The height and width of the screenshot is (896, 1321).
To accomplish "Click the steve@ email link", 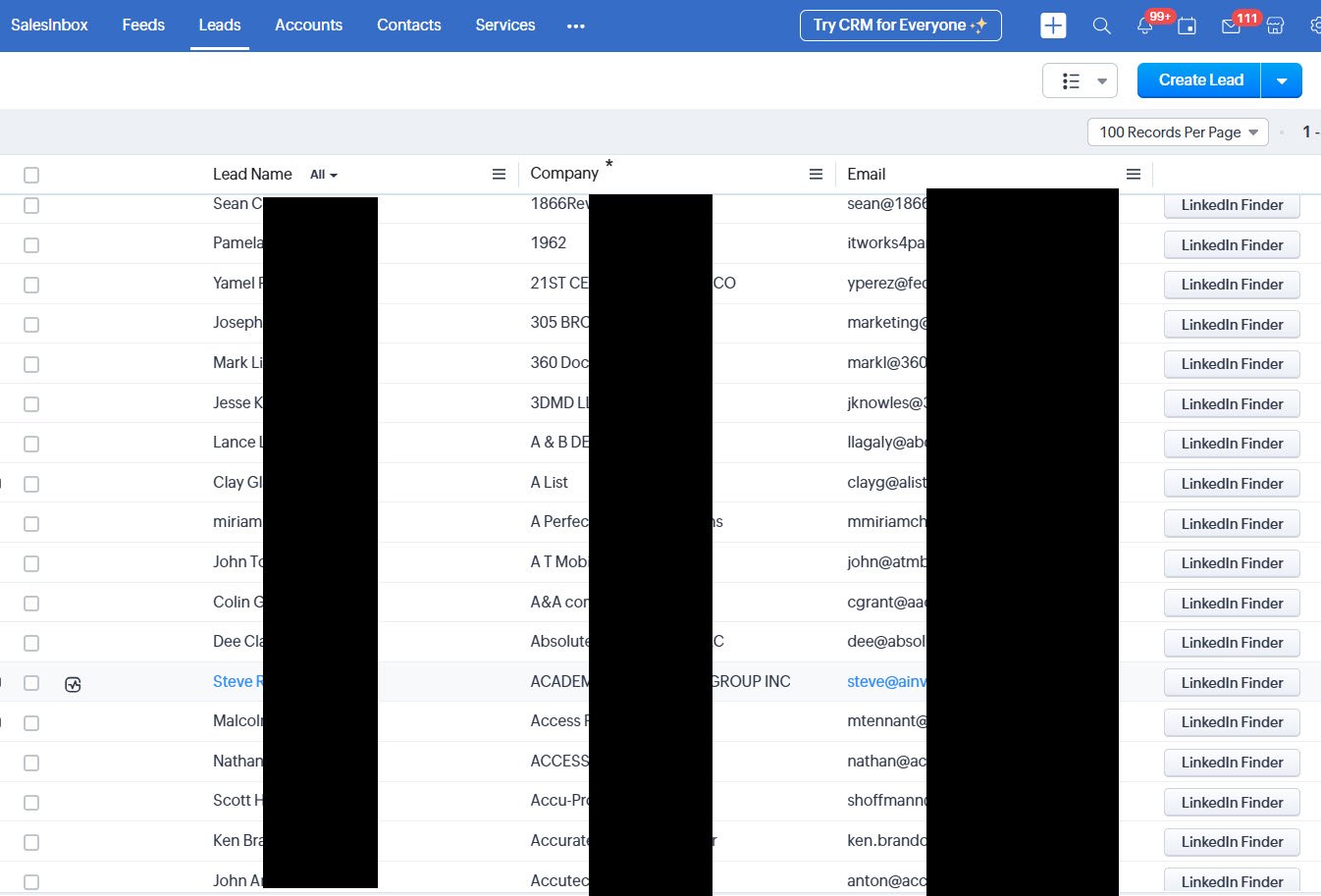I will (x=886, y=681).
